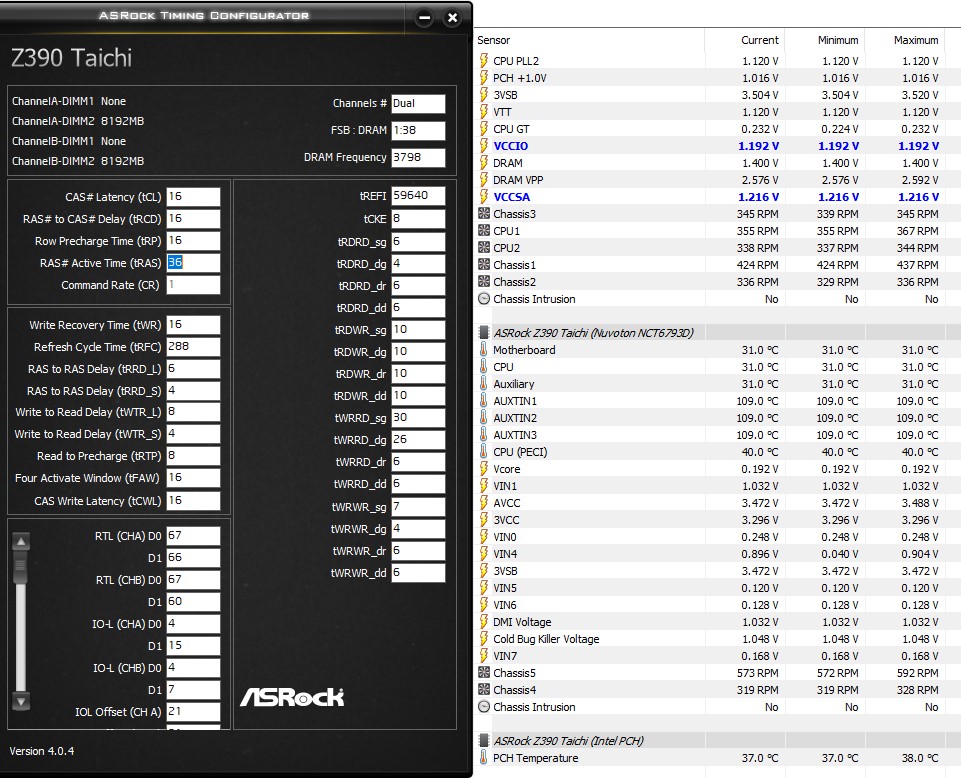961x778 pixels.
Task: Click the tRRD_L input field
Action: 193,369
